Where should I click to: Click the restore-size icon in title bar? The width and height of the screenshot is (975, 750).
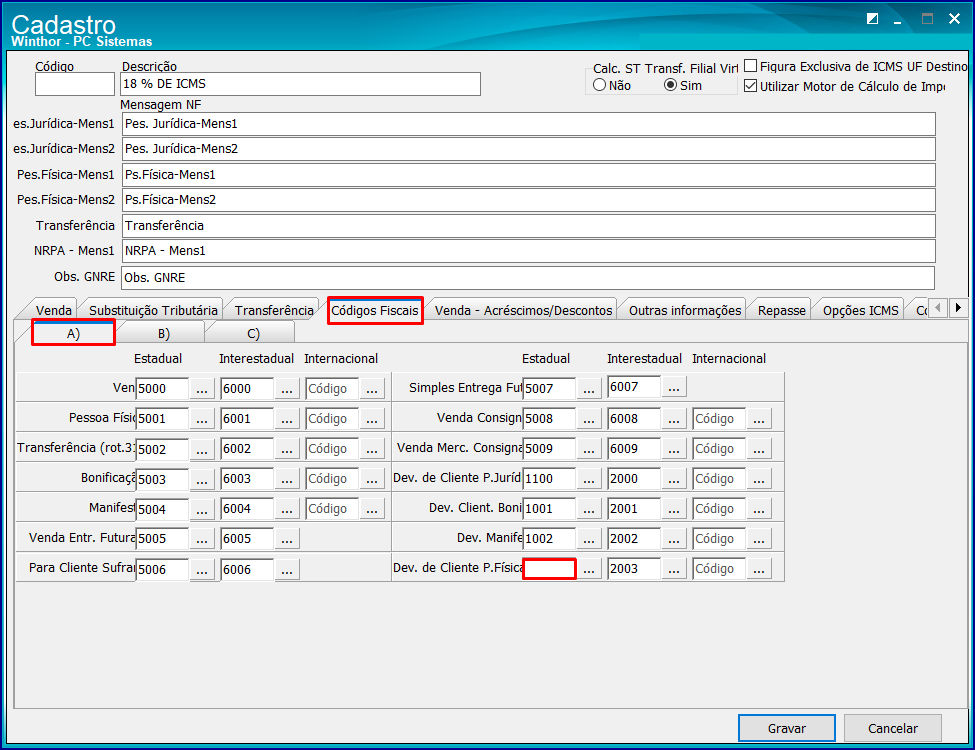coord(872,19)
